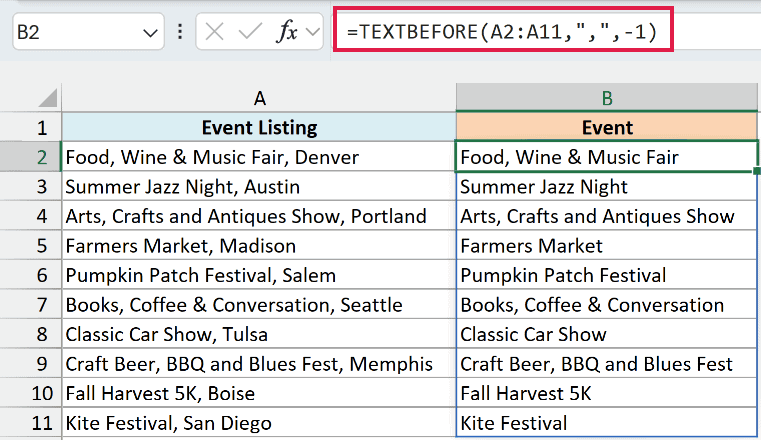
Task: Click the Name Box showing B2
Action: [x=88, y=32]
